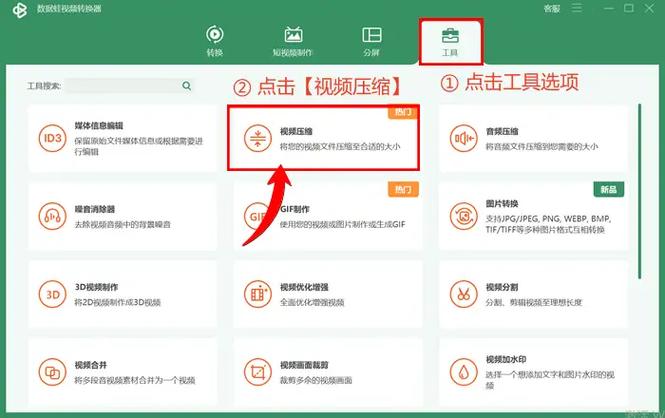This screenshot has width=665, height=418.
Task: Click the 视频压缩 compress icon
Action: tap(258, 138)
